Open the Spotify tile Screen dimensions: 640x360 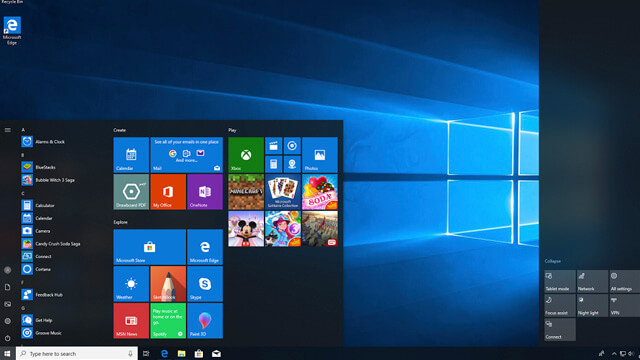(168, 321)
